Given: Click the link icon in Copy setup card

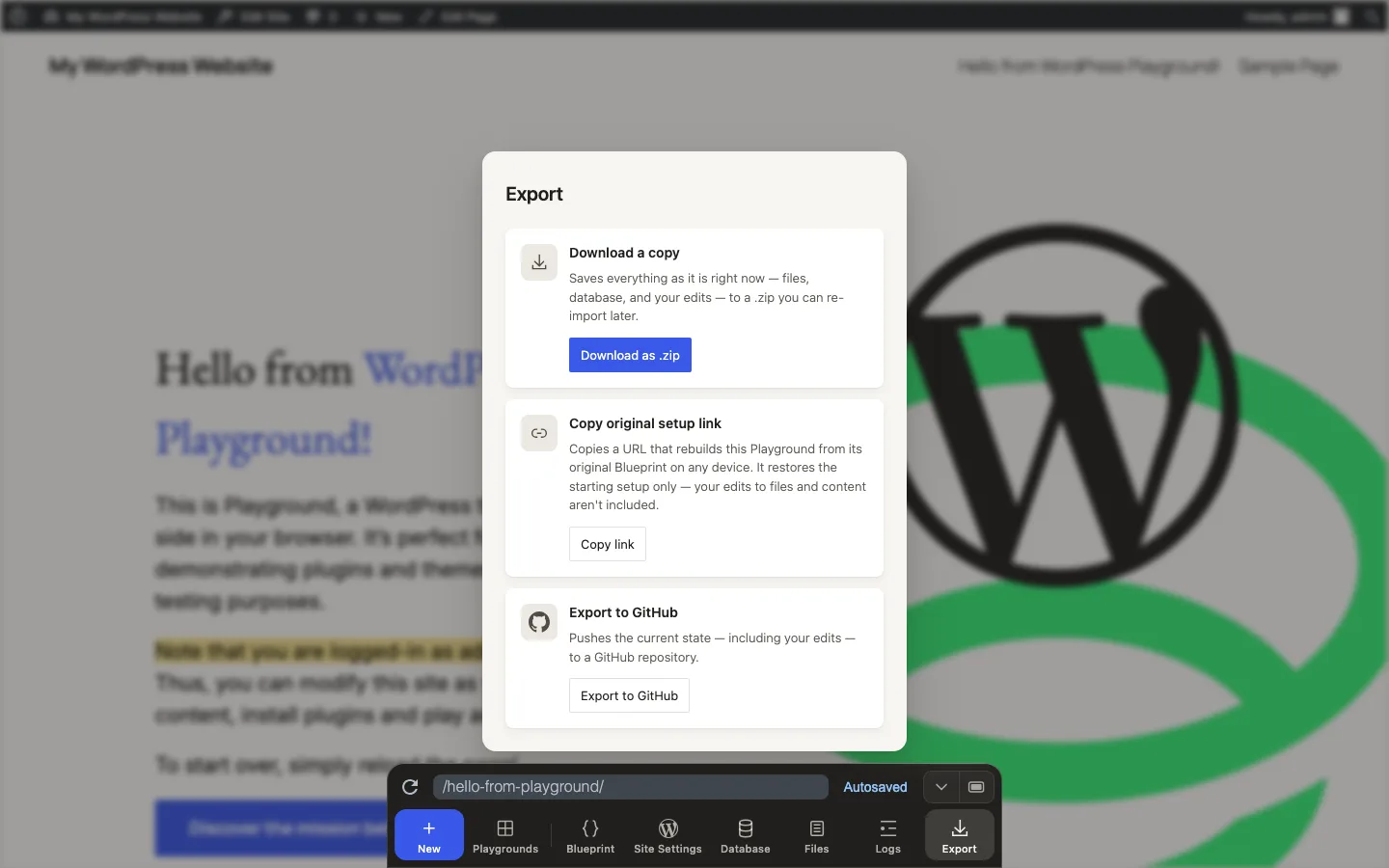Looking at the screenshot, I should (539, 433).
